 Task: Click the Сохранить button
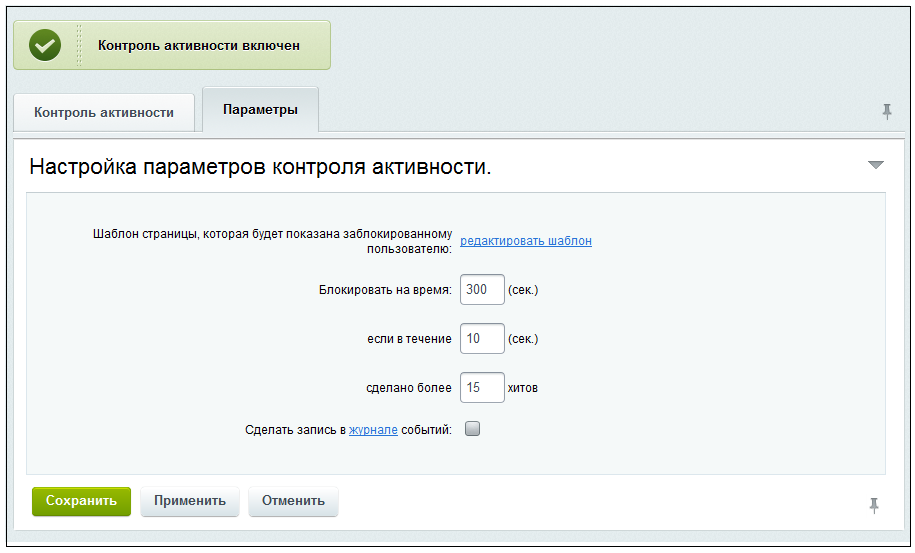pyautogui.click(x=81, y=501)
